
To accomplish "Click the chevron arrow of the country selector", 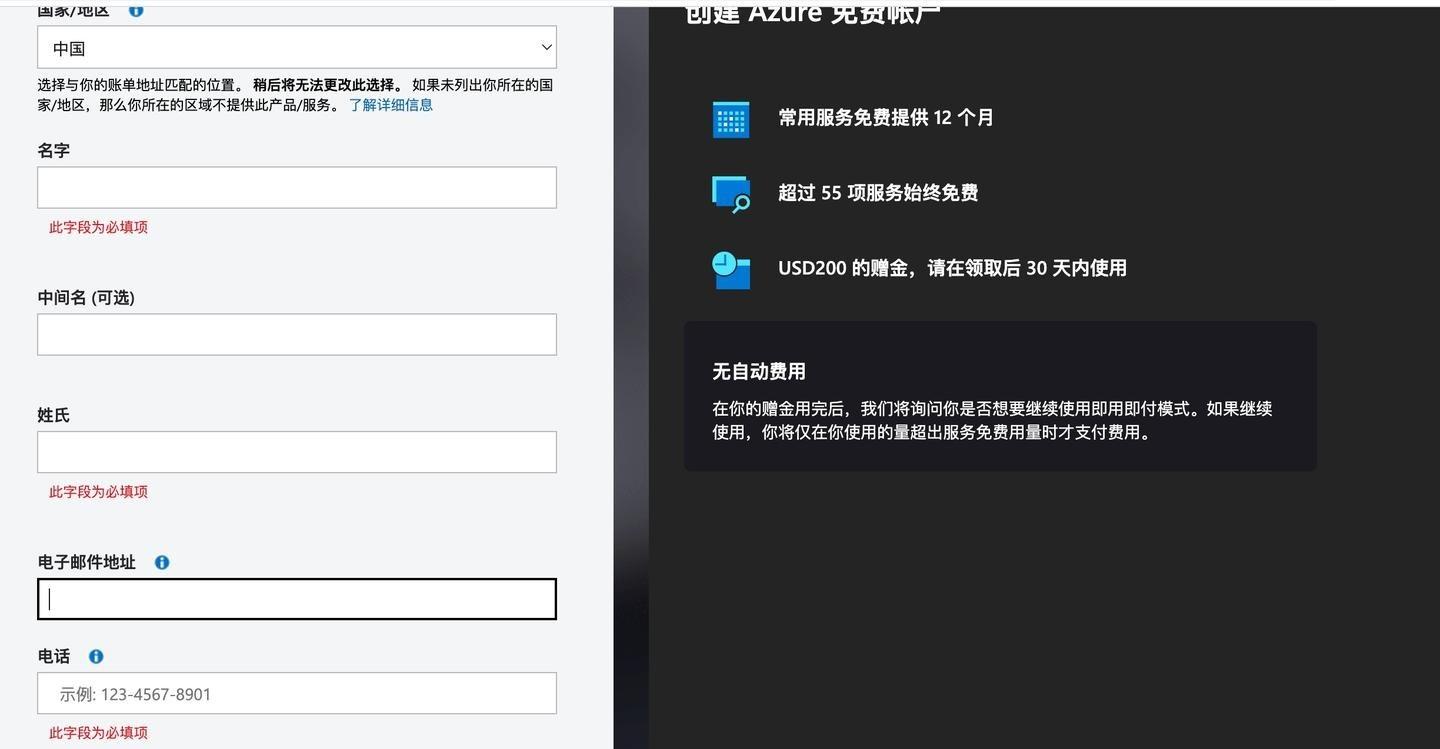I will point(546,48).
